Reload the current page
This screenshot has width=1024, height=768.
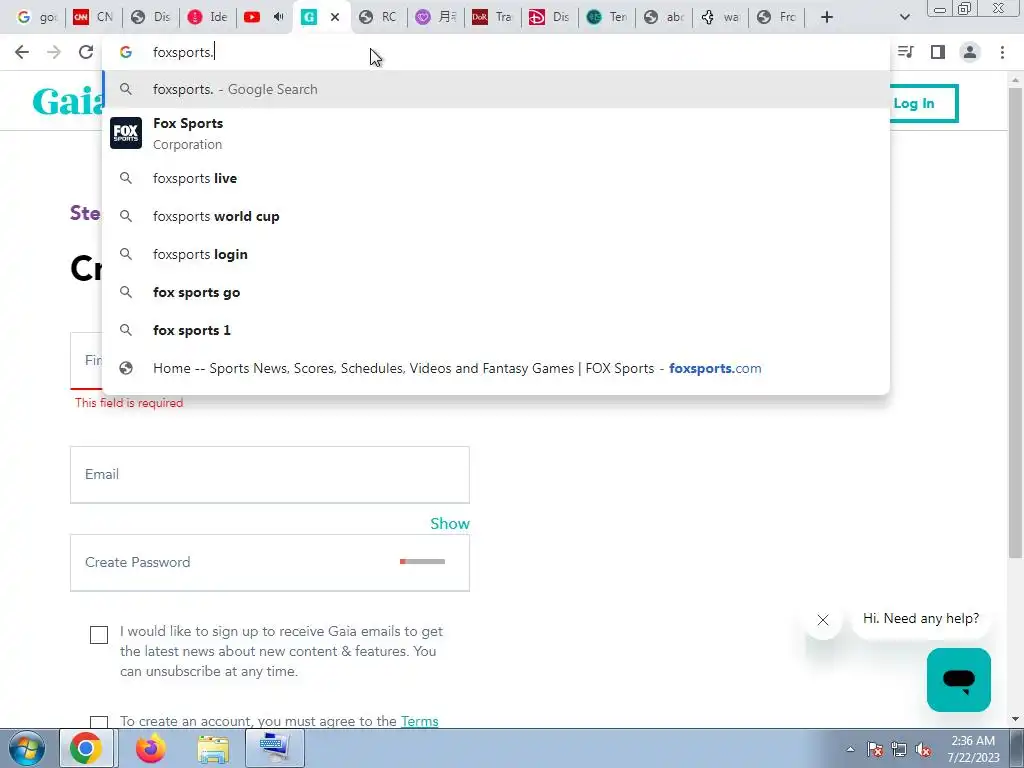click(x=86, y=52)
